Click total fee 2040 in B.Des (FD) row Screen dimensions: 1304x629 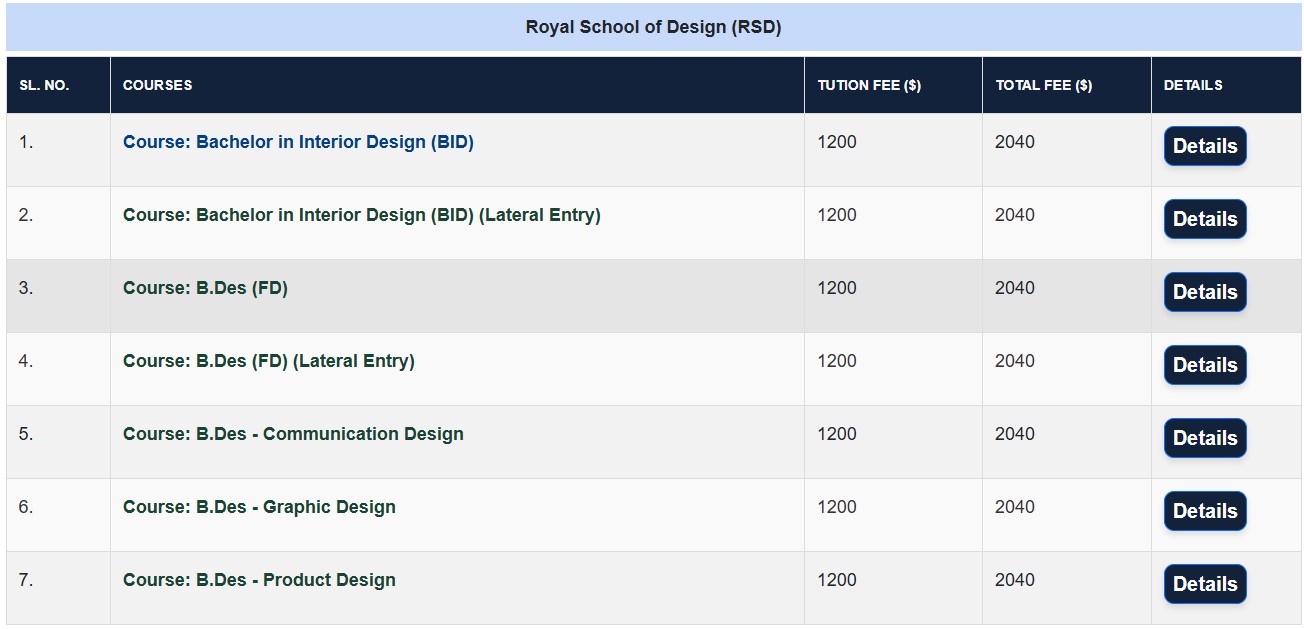(1015, 288)
